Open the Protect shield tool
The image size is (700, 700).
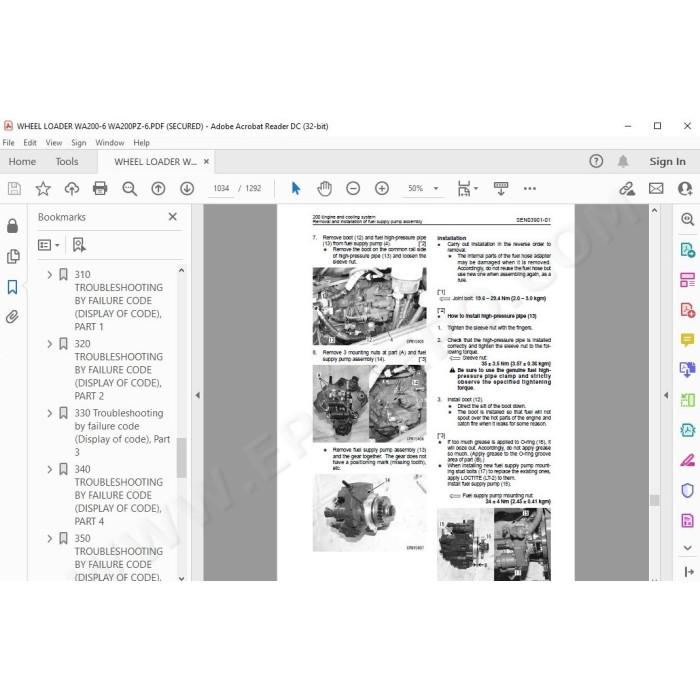click(x=688, y=490)
